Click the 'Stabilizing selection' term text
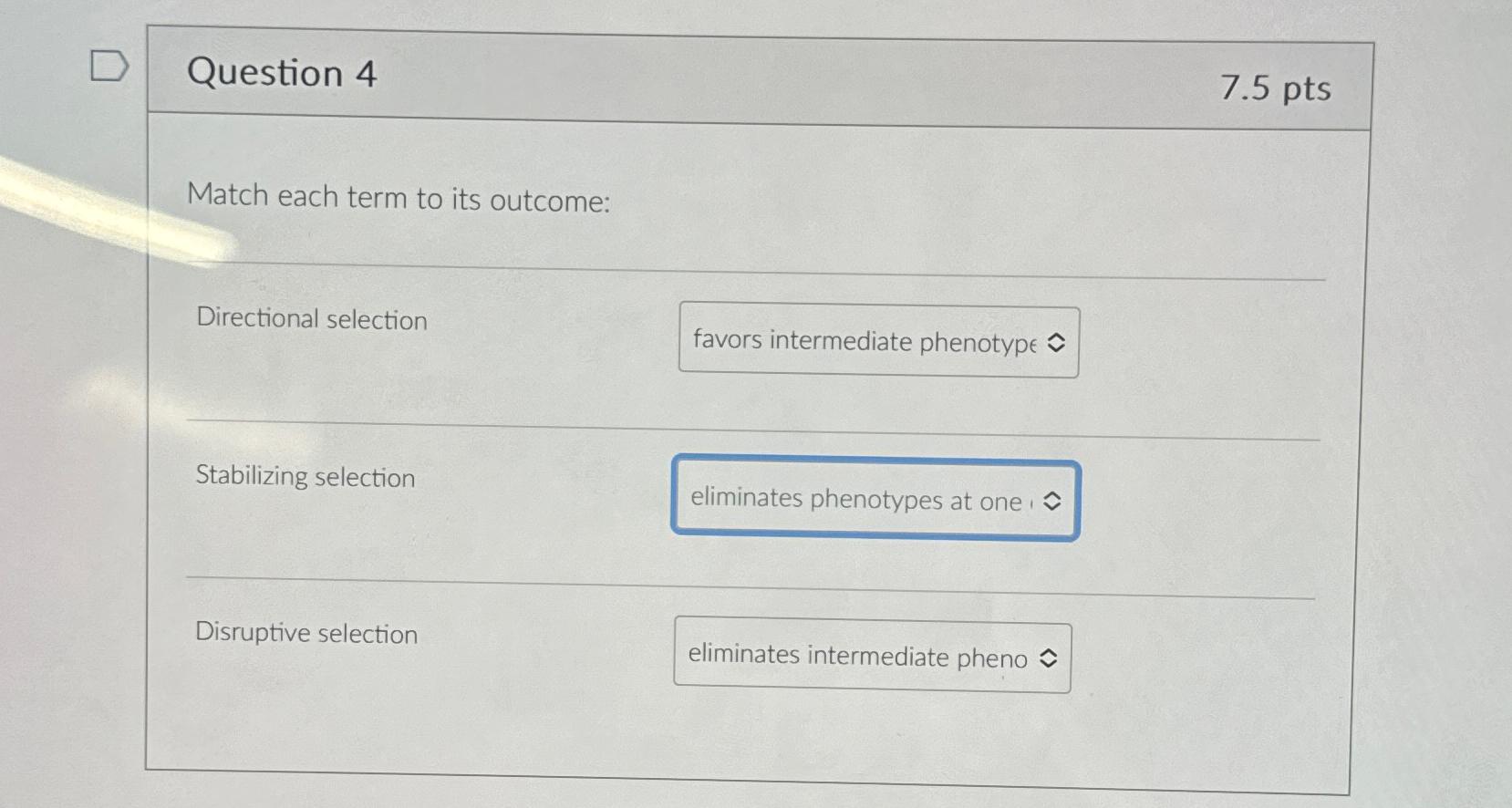Screen dimensions: 1512x808 305,477
